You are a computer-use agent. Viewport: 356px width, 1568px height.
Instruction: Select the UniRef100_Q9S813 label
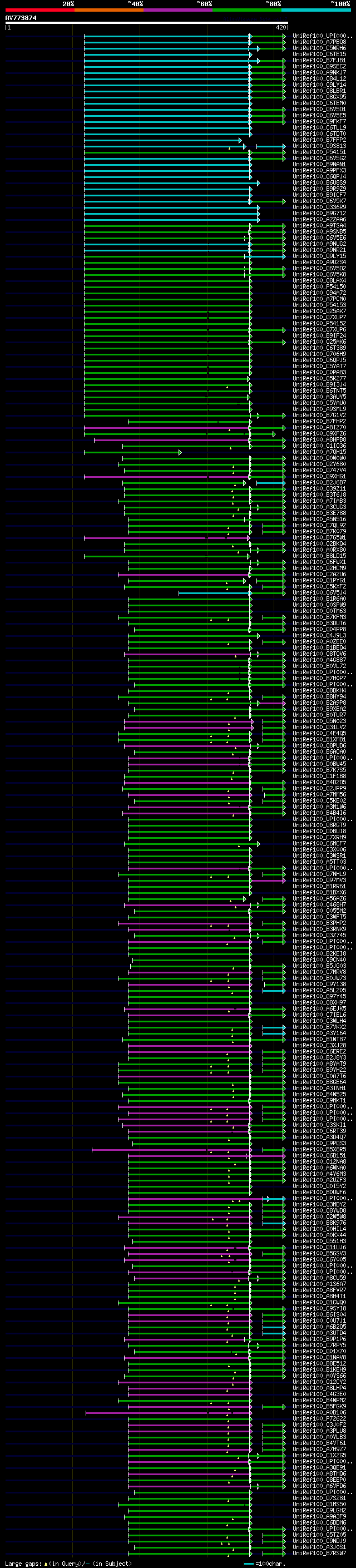(319, 146)
